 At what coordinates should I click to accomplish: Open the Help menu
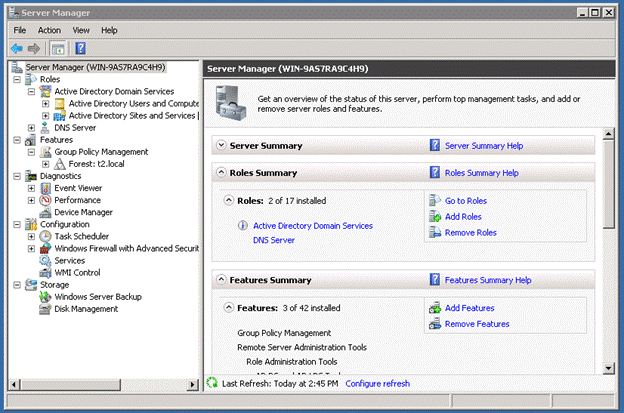click(x=109, y=30)
